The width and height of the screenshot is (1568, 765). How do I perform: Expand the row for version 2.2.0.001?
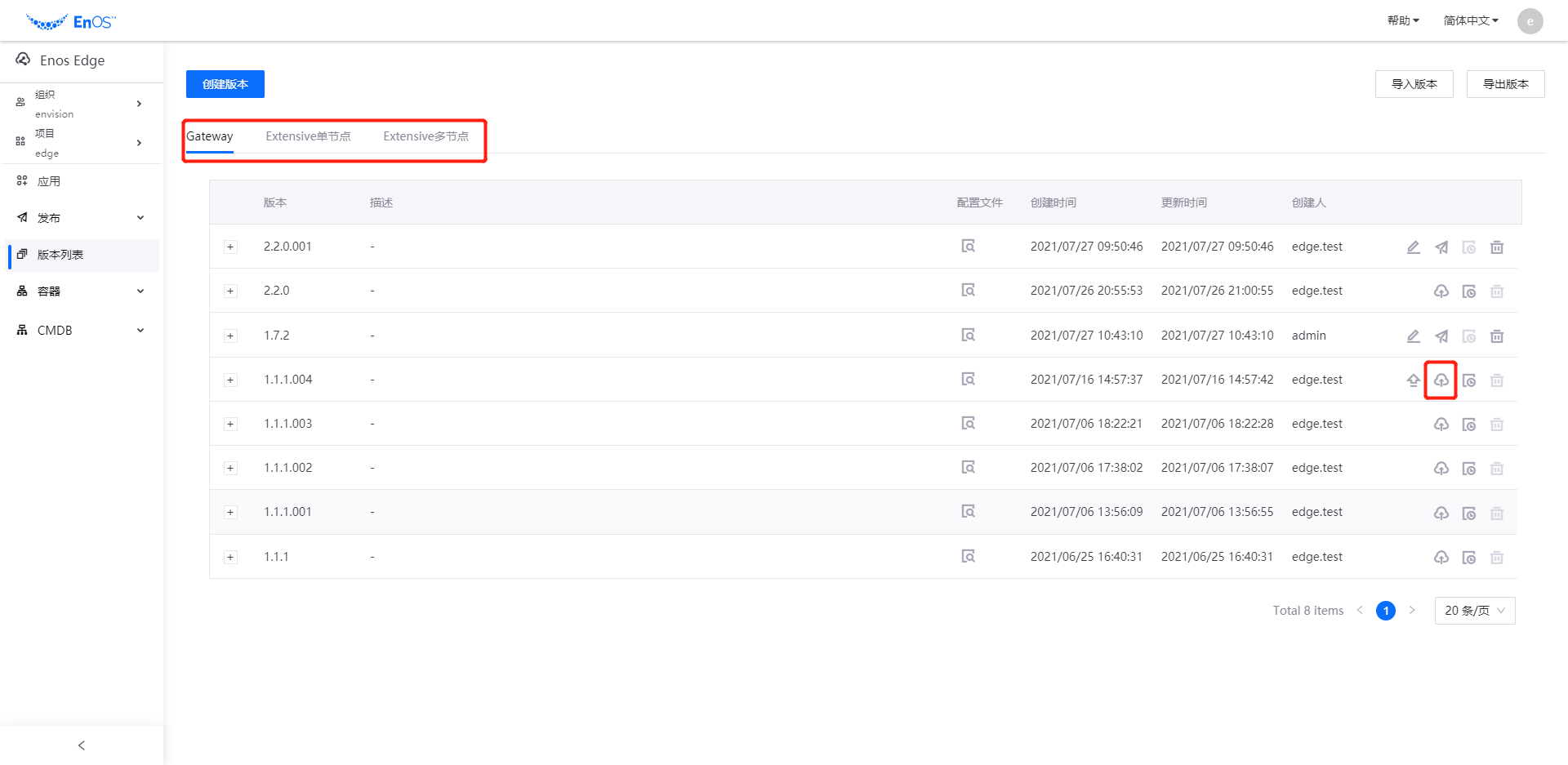pyautogui.click(x=230, y=247)
